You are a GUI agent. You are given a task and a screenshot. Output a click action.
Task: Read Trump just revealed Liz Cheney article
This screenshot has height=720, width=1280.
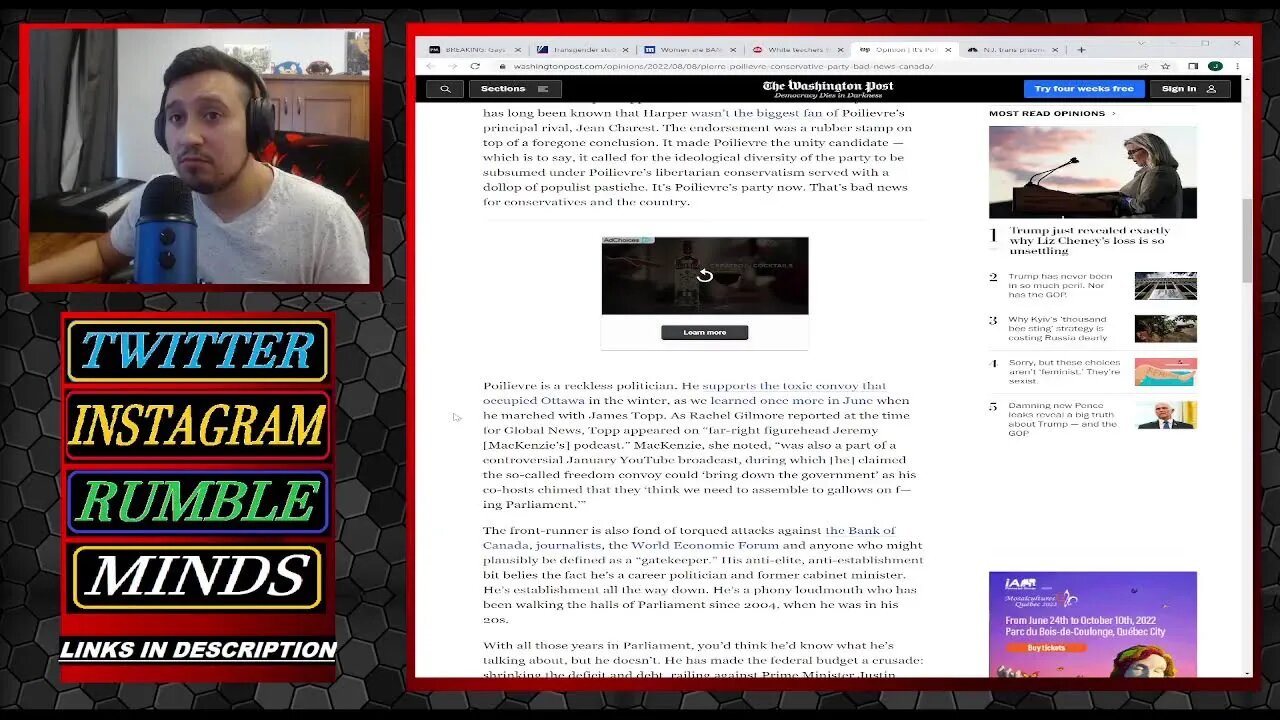(1089, 240)
